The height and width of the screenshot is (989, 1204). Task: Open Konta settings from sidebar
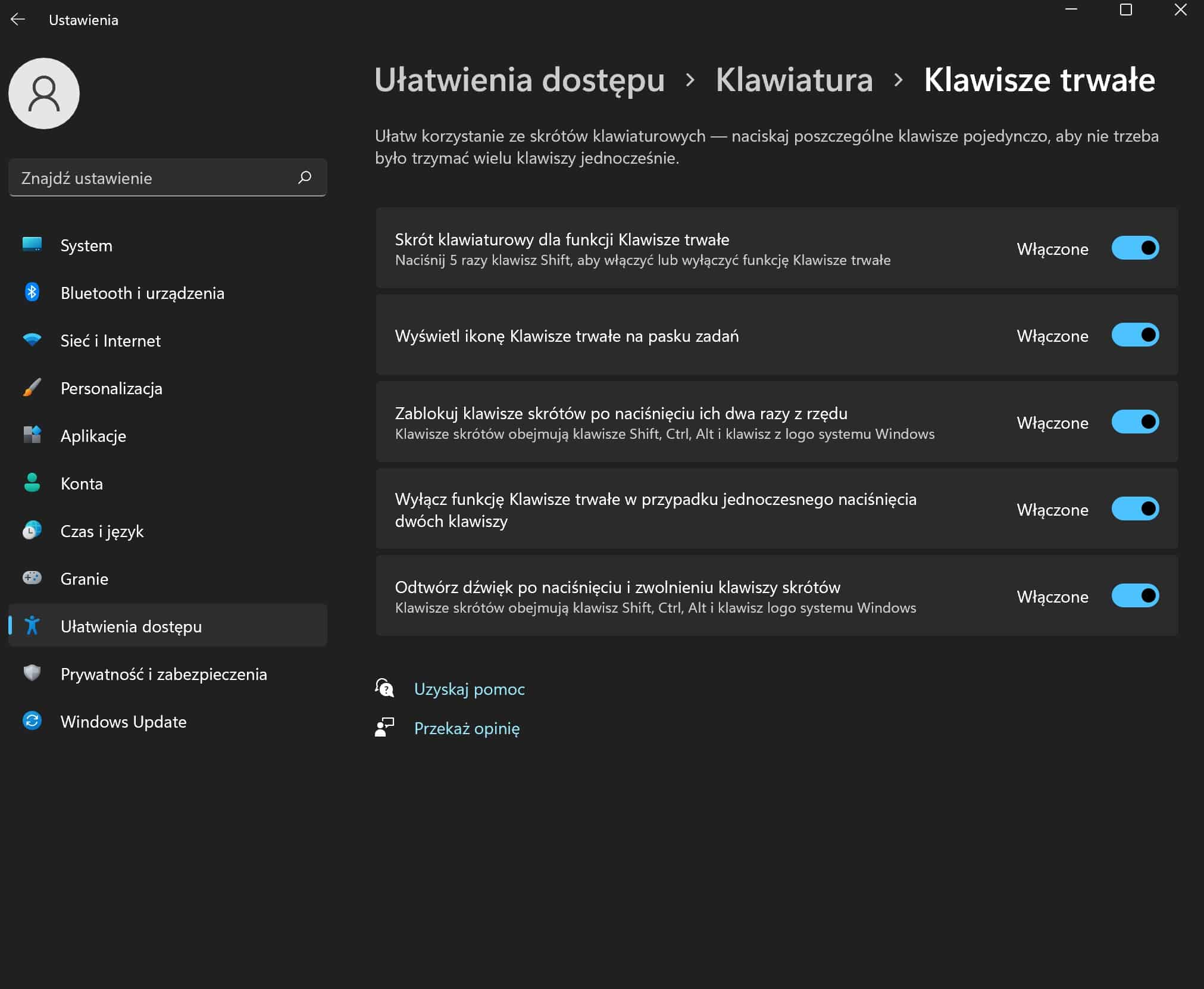pyautogui.click(x=82, y=483)
